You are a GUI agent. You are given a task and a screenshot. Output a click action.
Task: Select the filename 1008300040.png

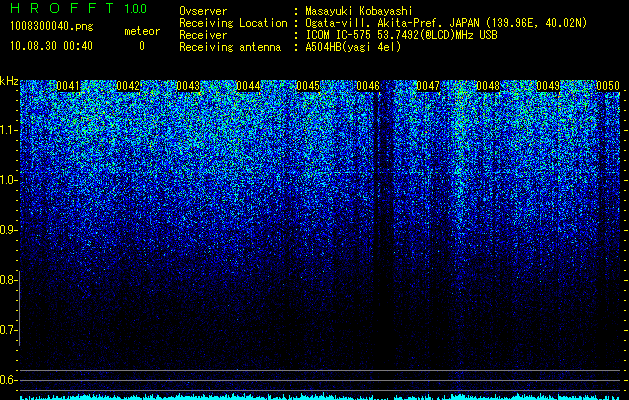(52, 26)
